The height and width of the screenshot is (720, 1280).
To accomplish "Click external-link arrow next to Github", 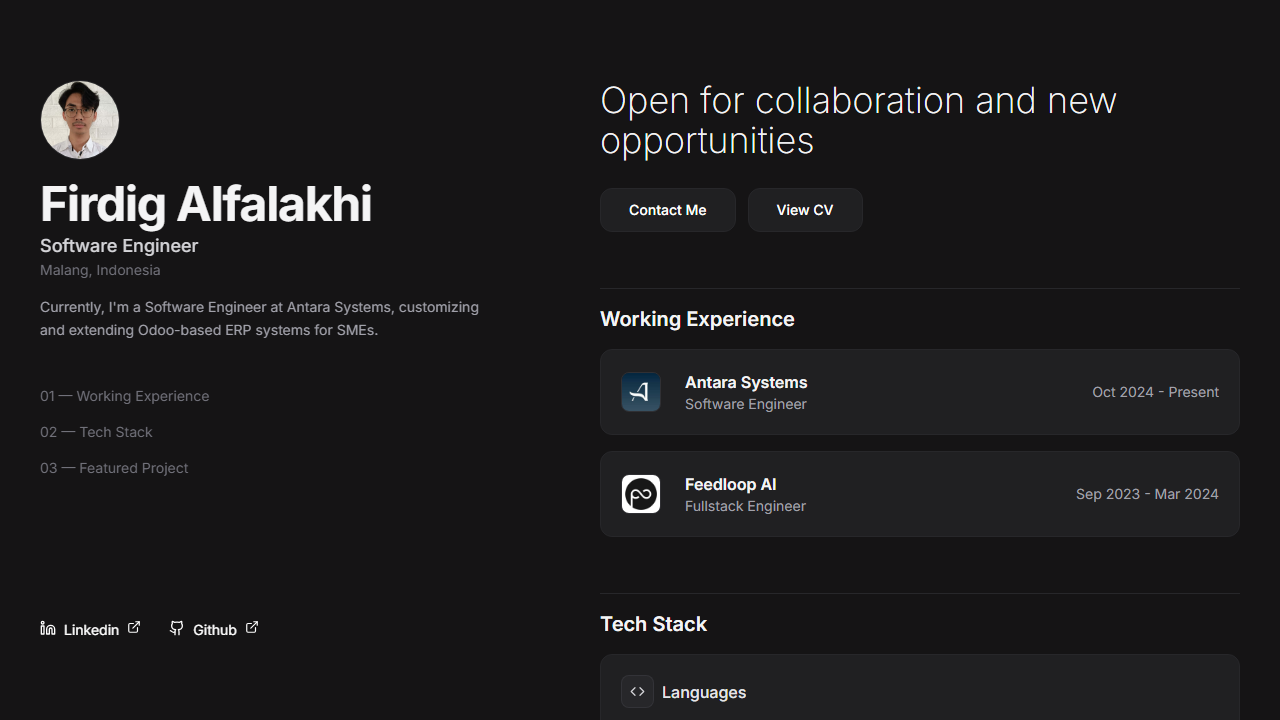I will pyautogui.click(x=252, y=627).
